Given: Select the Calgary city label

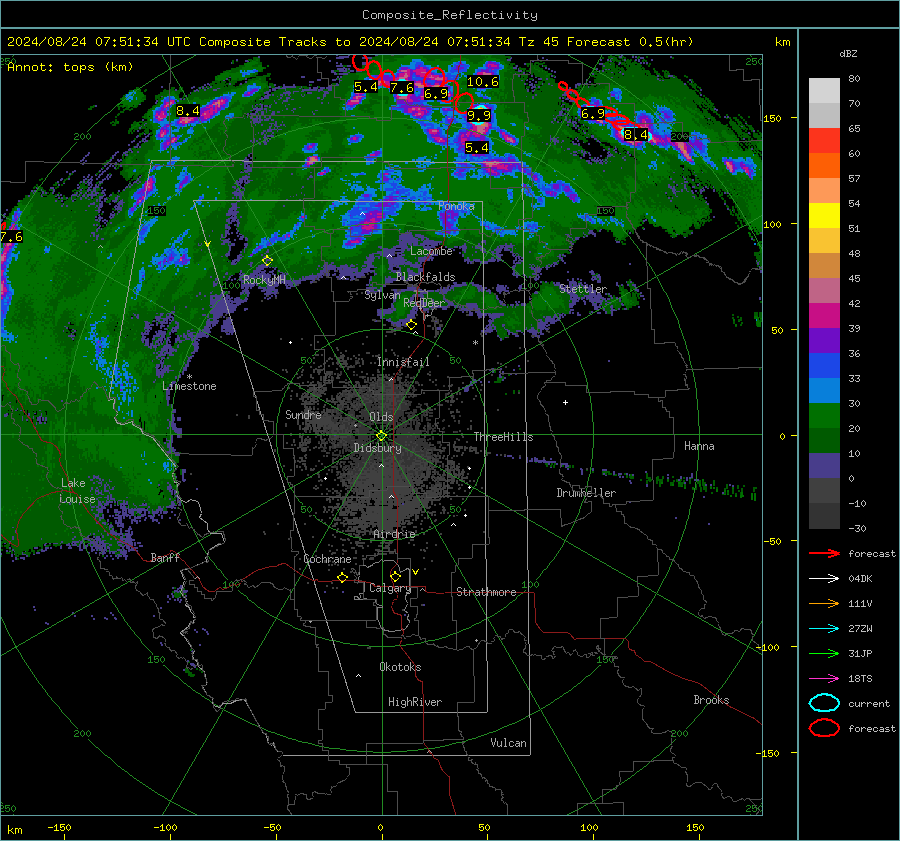Looking at the screenshot, I should 390,588.
